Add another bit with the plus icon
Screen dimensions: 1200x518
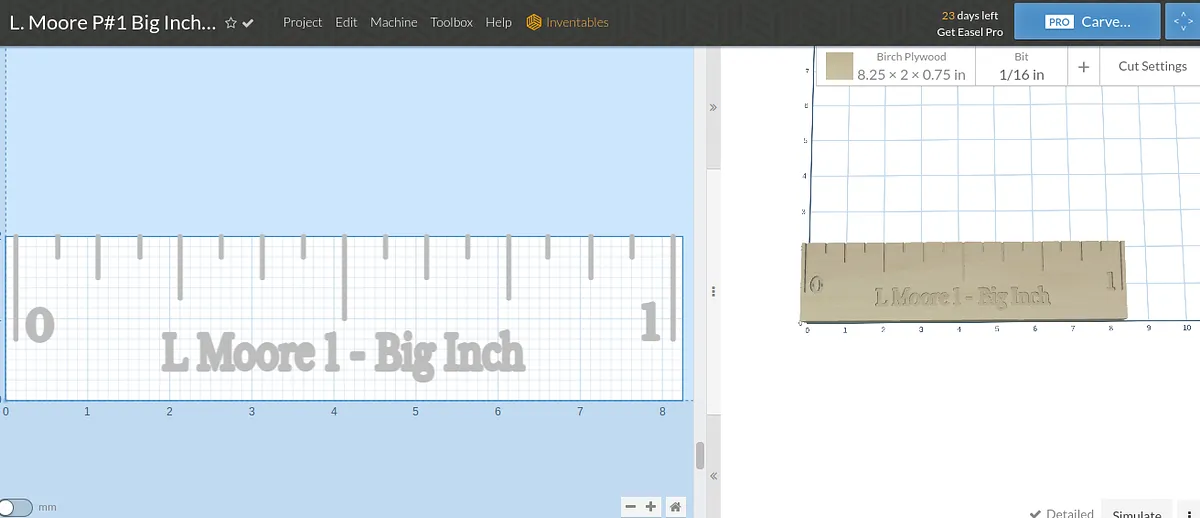(x=1084, y=67)
